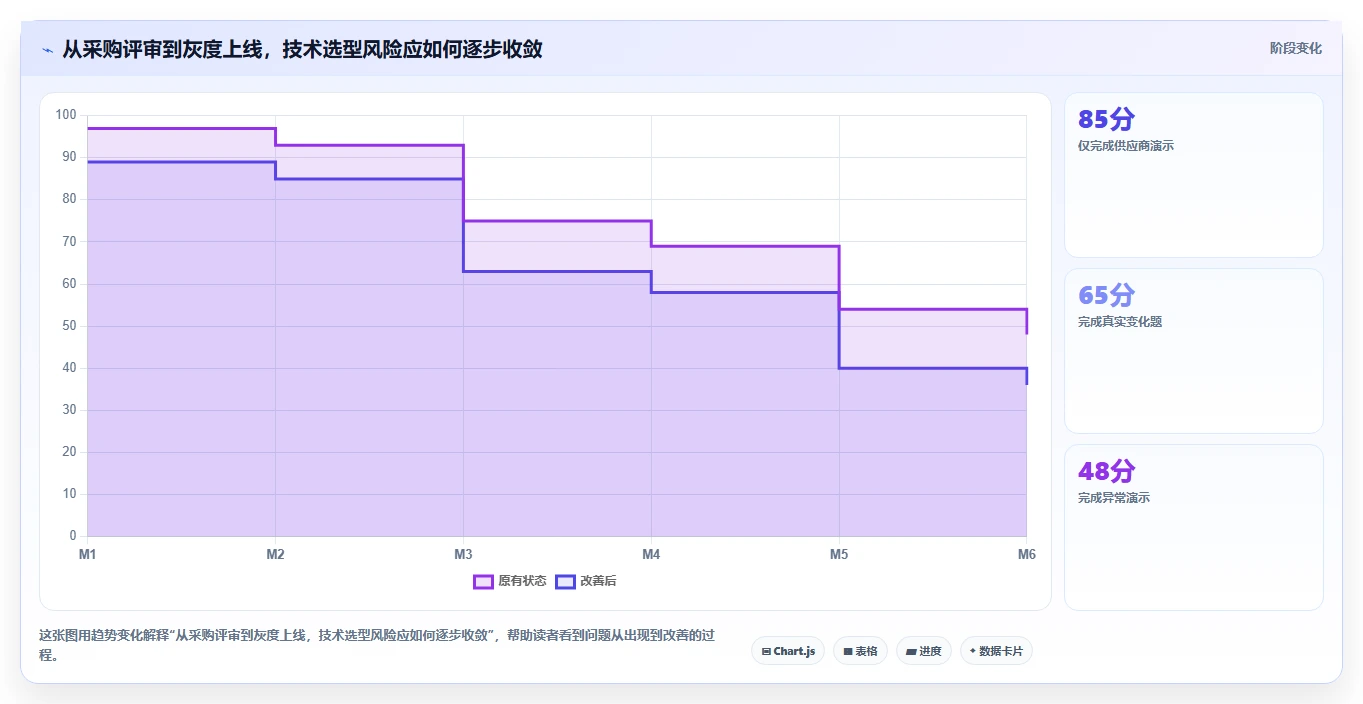The image size is (1363, 704).
Task: Click the M5 x-axis label
Action: click(839, 554)
